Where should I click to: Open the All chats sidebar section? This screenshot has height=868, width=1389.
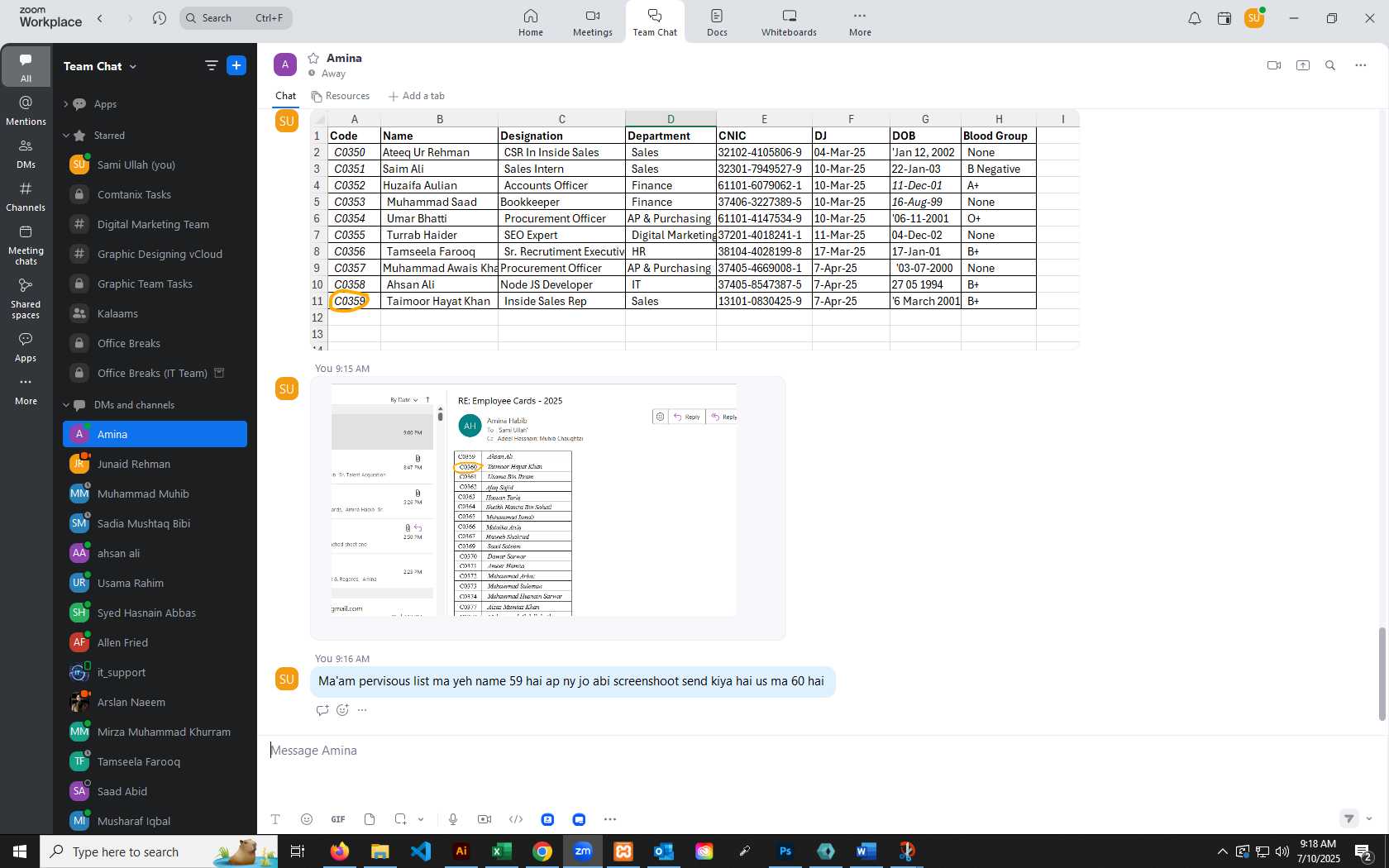[26, 67]
